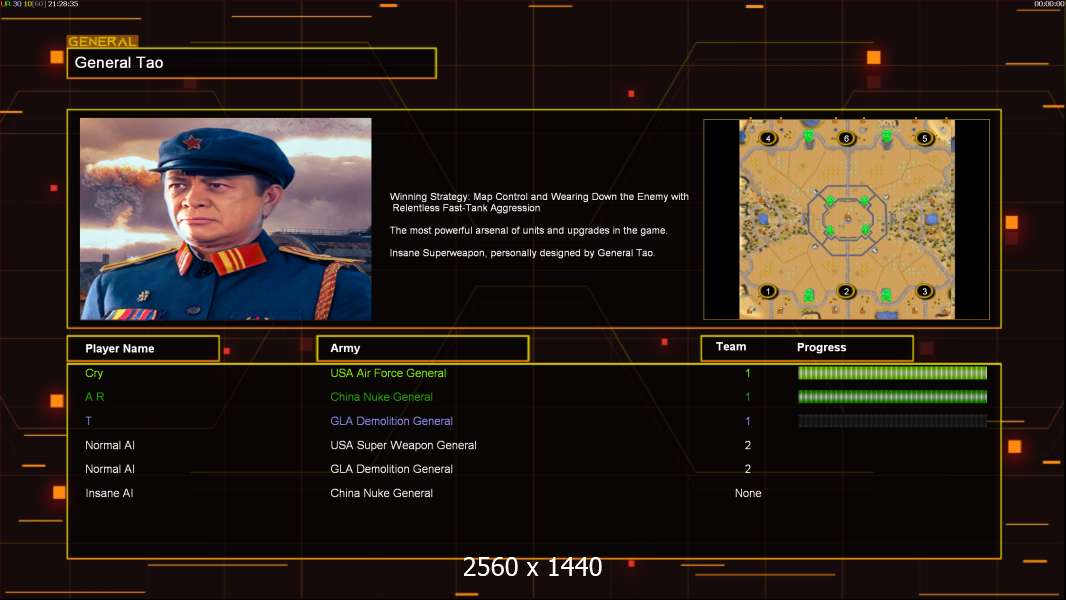Viewport: 1066px width, 600px height.
Task: Pick start position marker 4 on the map
Action: [x=768, y=138]
